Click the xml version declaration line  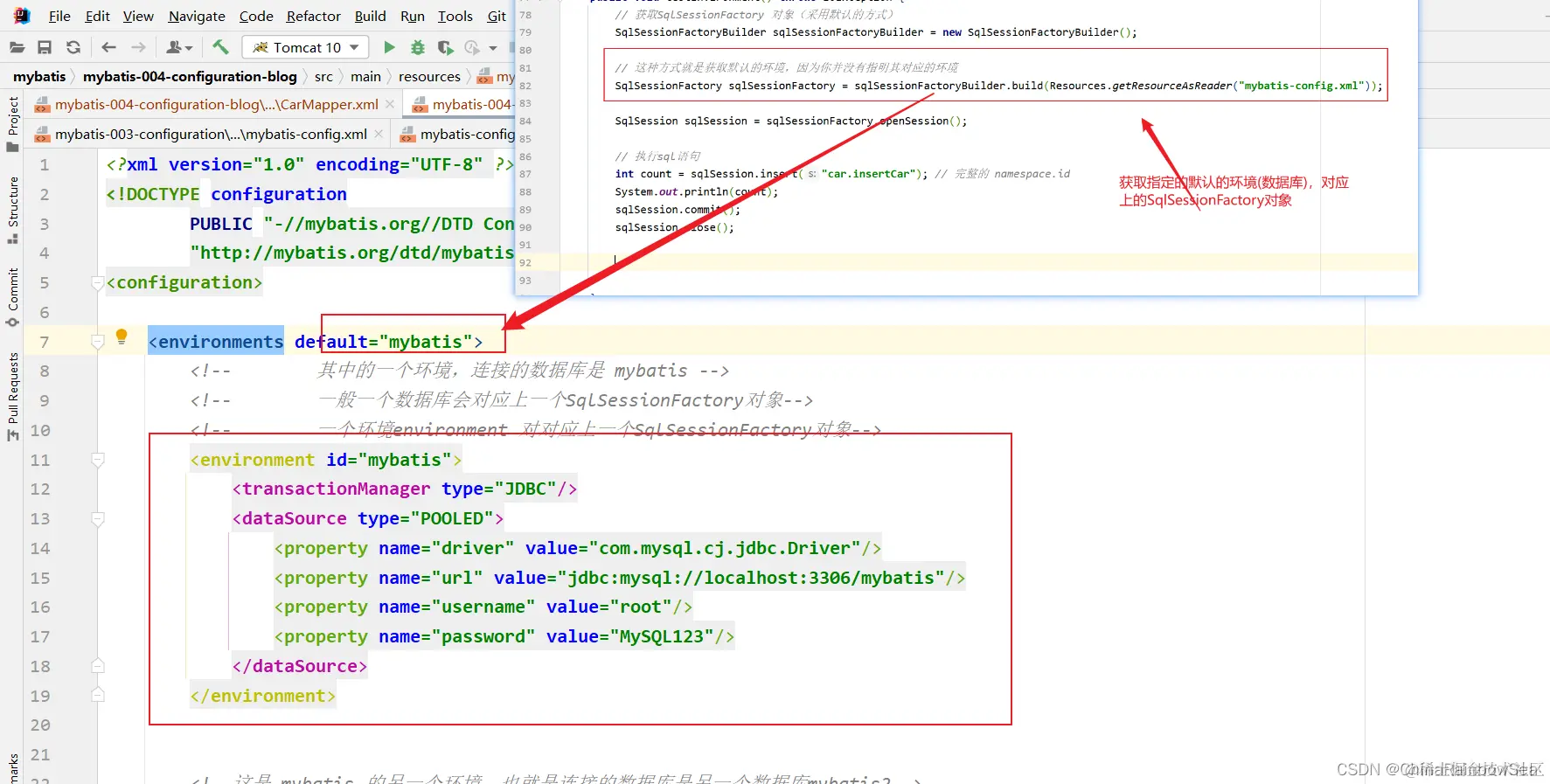[x=310, y=164]
